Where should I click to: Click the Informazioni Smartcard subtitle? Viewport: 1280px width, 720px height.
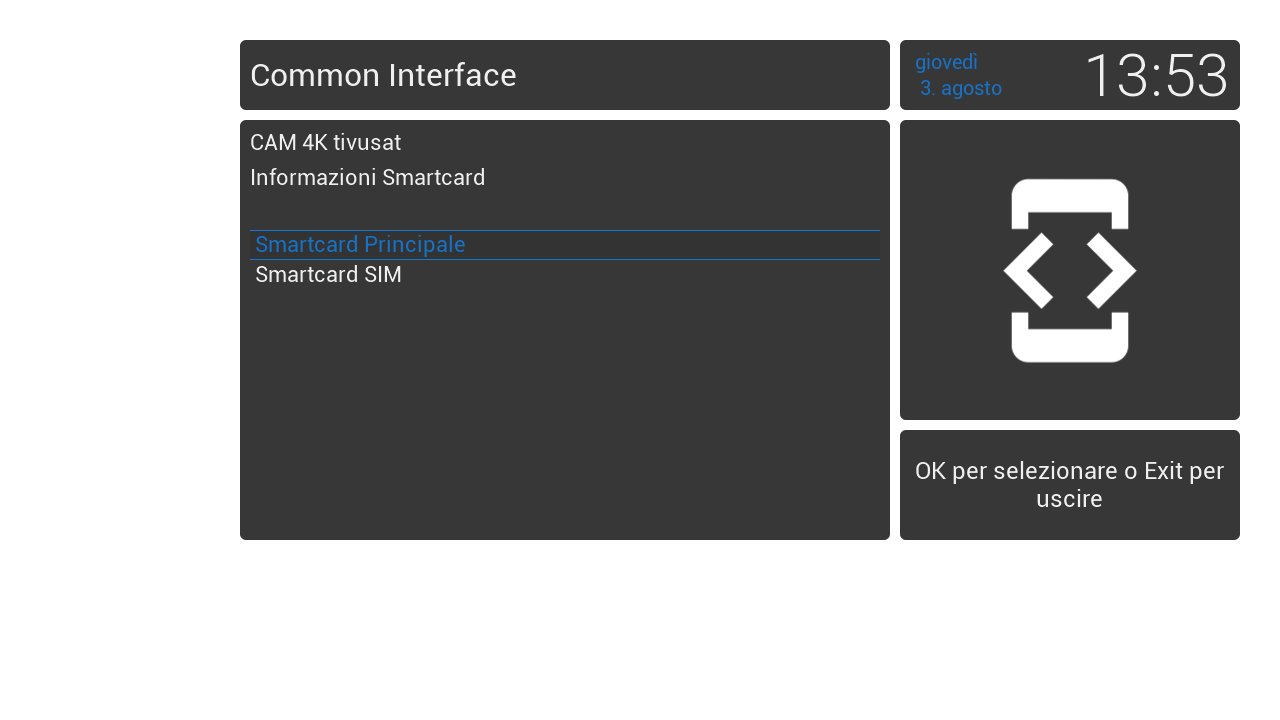coord(367,178)
